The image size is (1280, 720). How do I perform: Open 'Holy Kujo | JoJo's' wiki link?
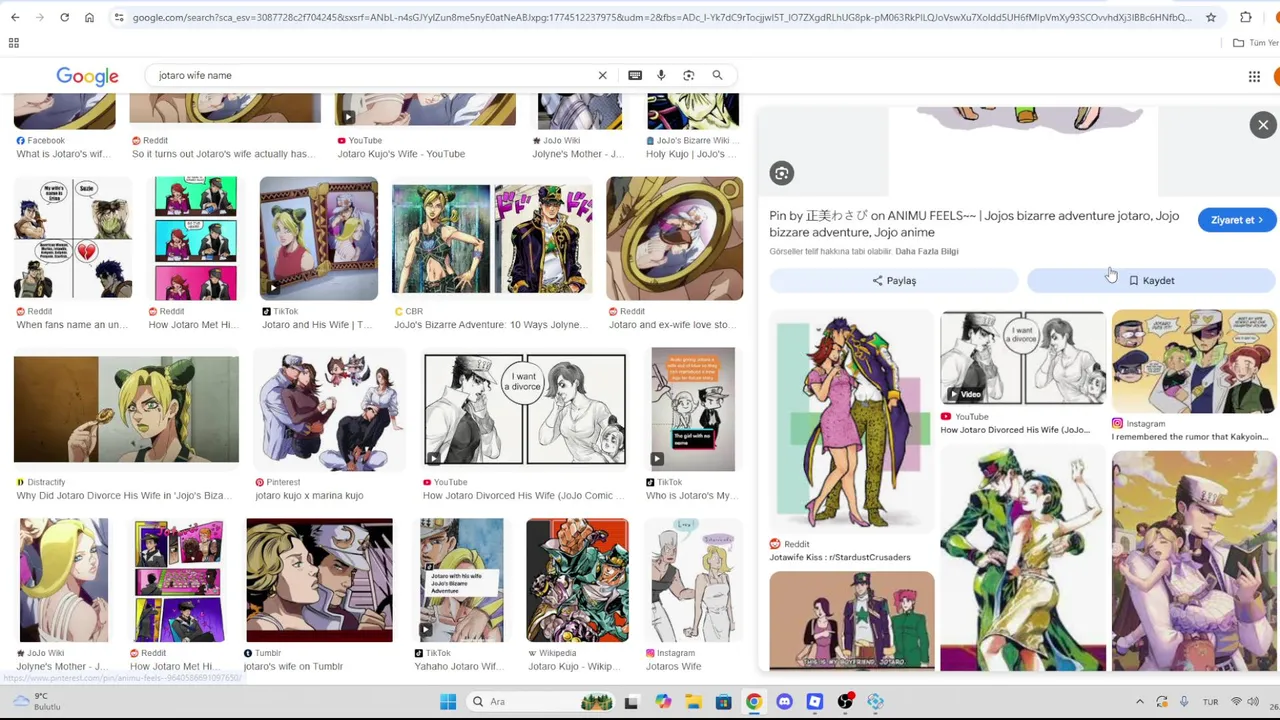click(691, 154)
